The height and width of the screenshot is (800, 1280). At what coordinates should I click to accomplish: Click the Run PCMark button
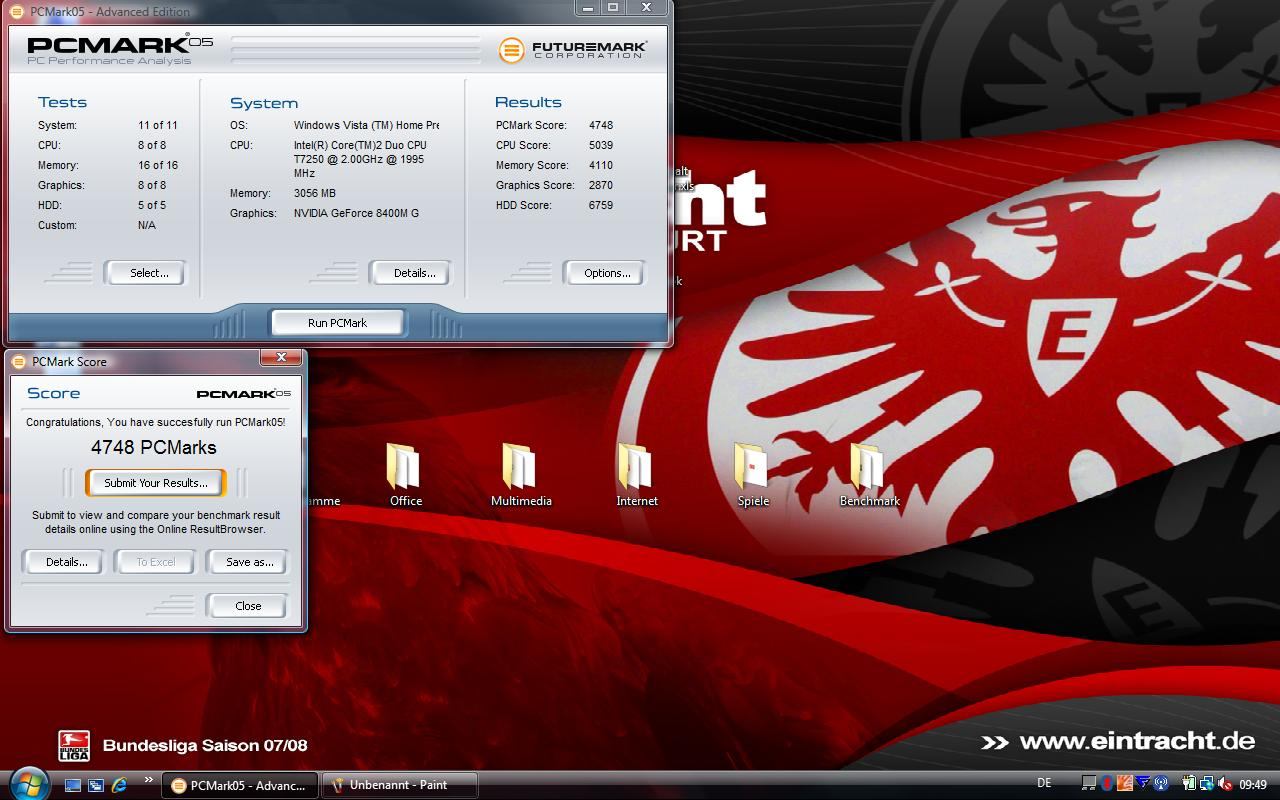(337, 323)
